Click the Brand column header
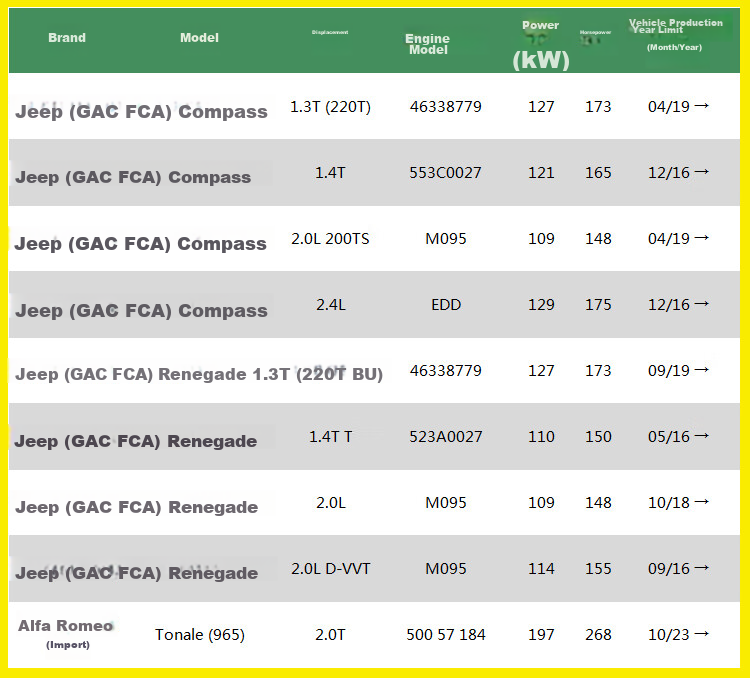Screen dimensions: 750x678 tap(67, 38)
